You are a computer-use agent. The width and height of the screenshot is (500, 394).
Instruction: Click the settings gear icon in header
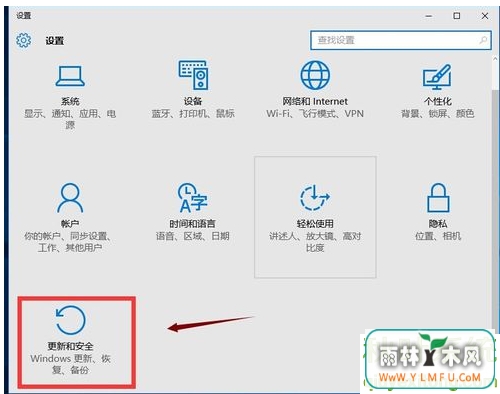24,41
